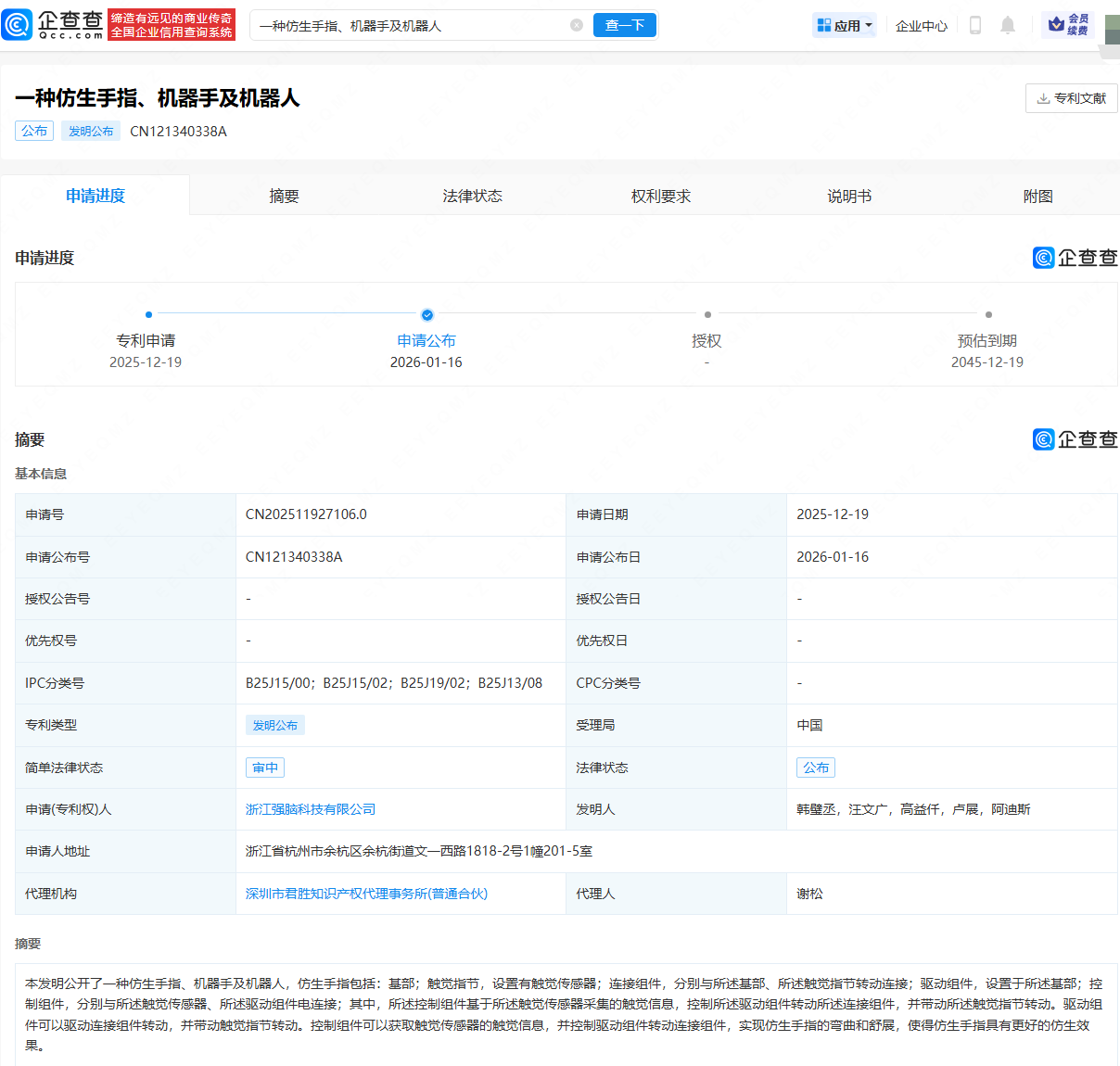Open the mobile phone app icon
1120x1066 pixels.
click(x=974, y=25)
